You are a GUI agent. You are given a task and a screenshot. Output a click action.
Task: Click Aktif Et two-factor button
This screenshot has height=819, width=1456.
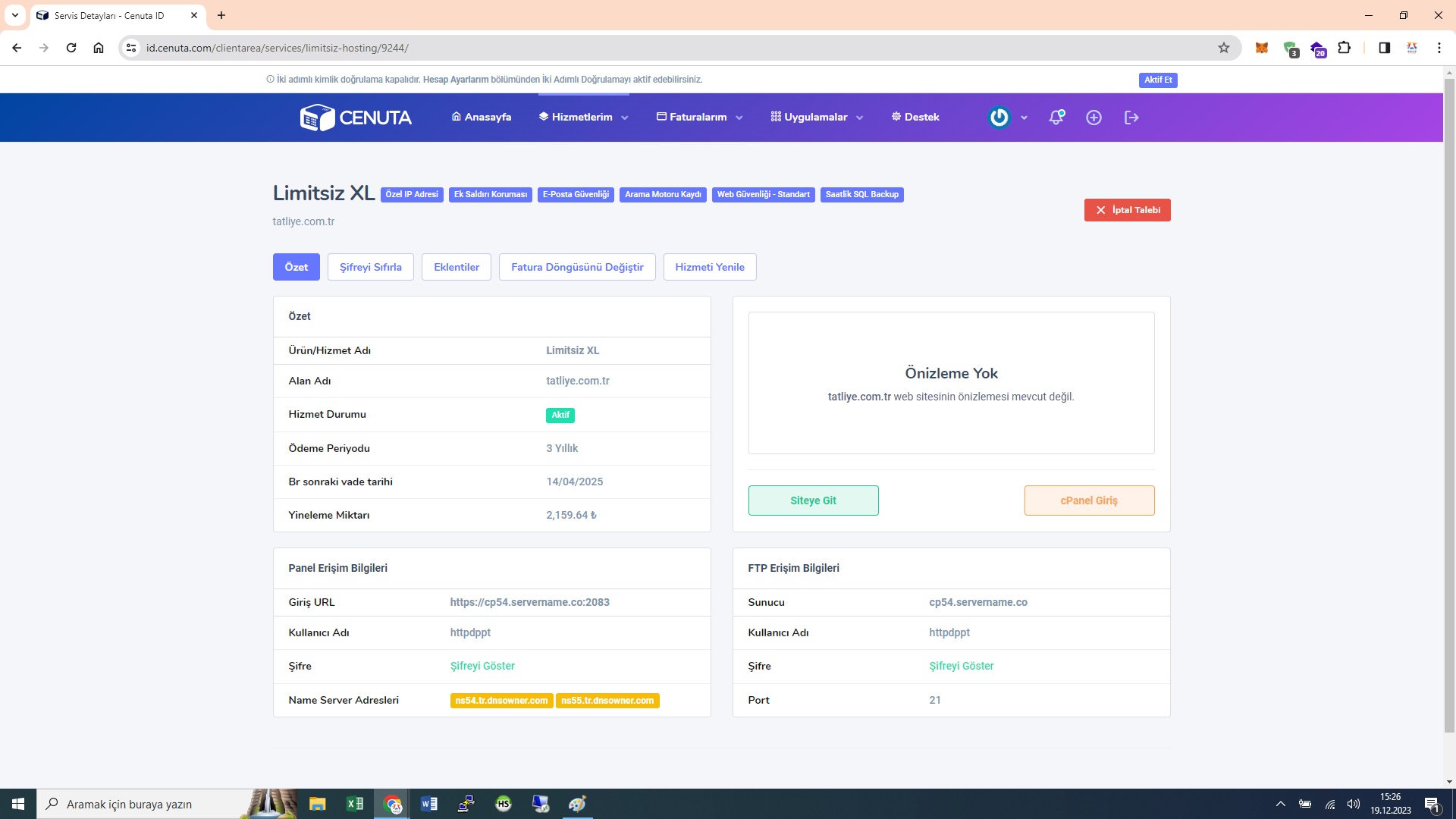(1158, 80)
